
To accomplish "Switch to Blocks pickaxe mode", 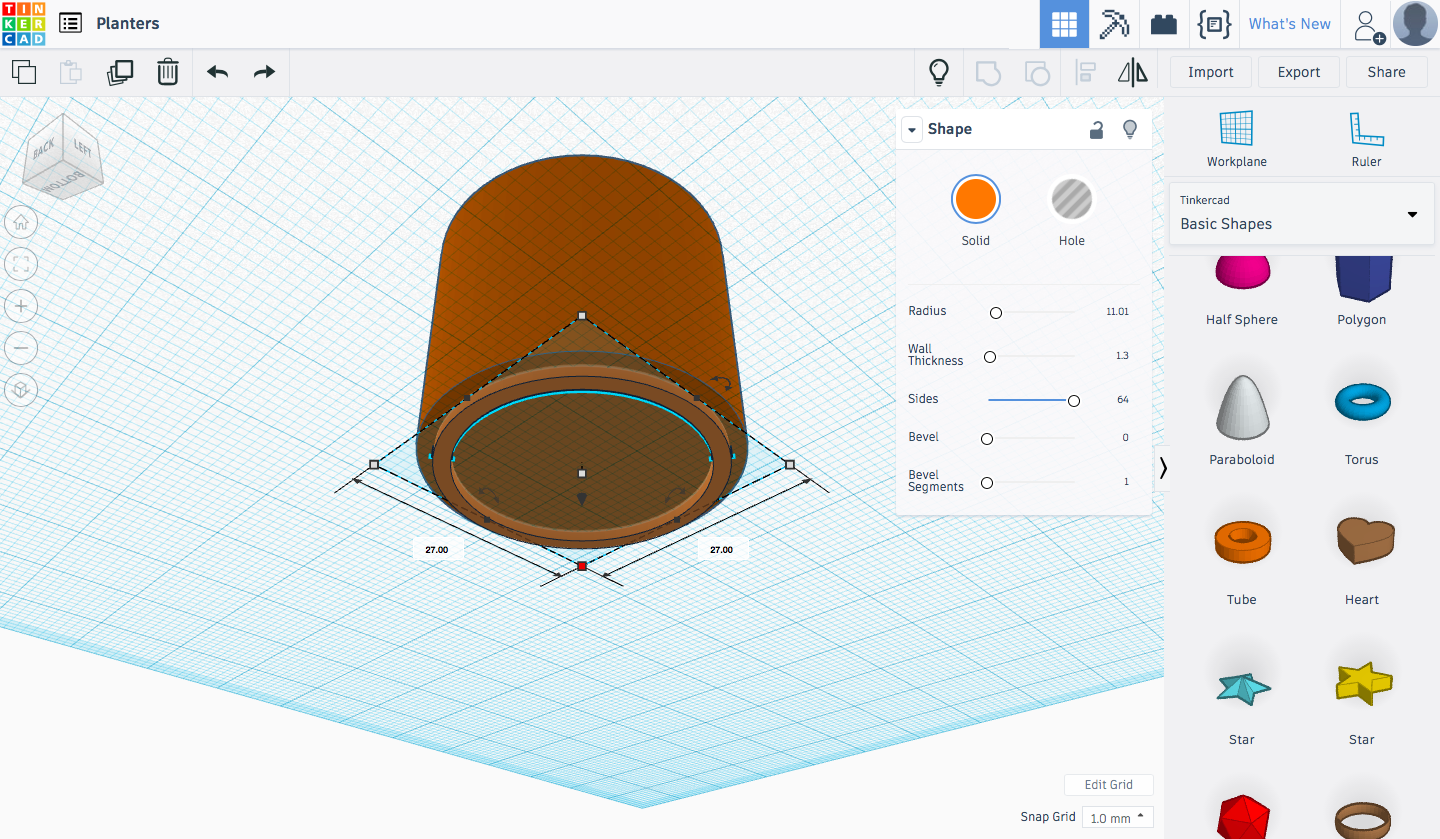I will coord(1114,24).
